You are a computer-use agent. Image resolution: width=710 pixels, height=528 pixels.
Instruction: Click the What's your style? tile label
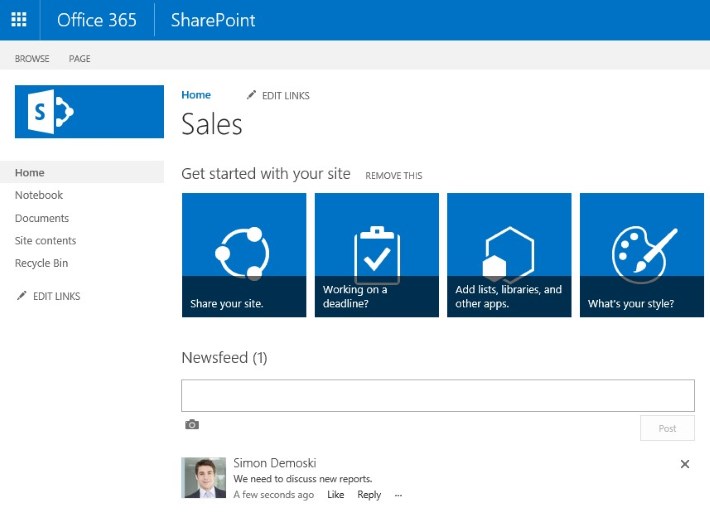click(x=631, y=303)
